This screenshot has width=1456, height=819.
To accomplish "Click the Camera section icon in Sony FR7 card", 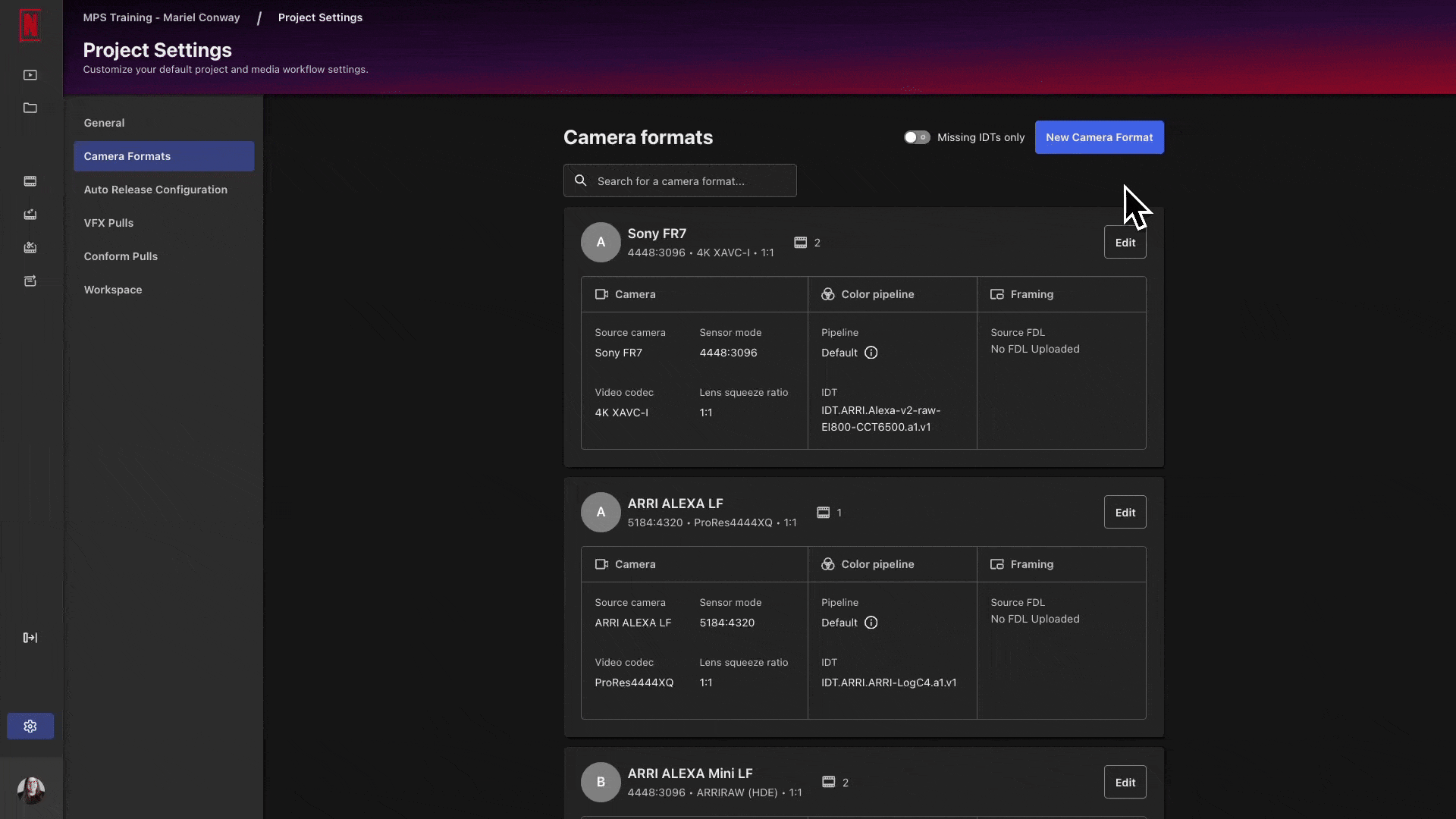I will click(602, 294).
